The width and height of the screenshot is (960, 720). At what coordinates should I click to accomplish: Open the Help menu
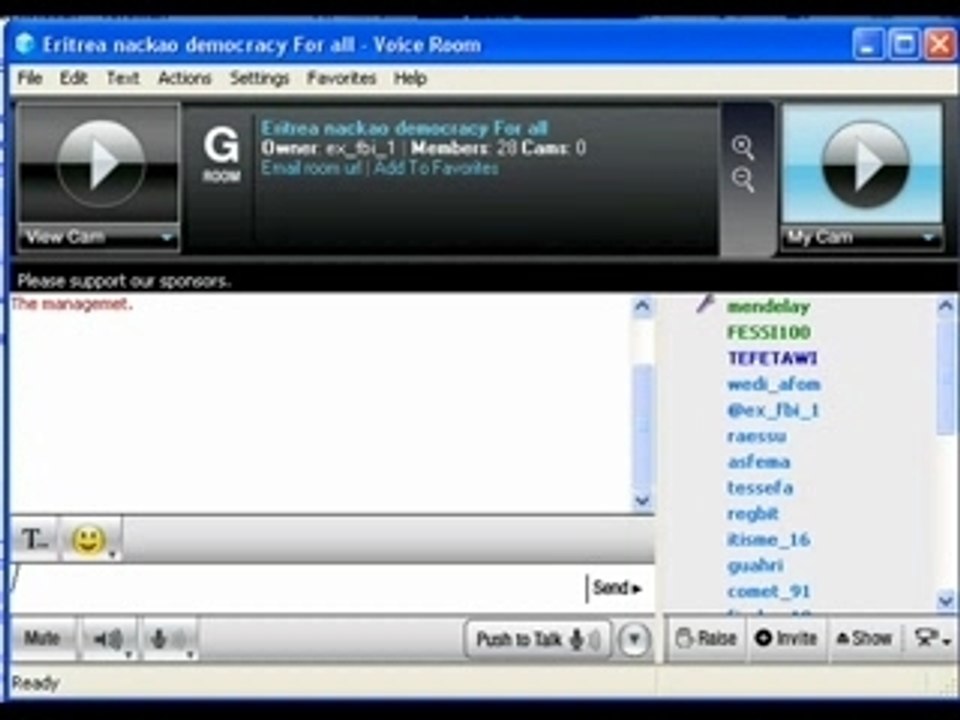point(410,78)
